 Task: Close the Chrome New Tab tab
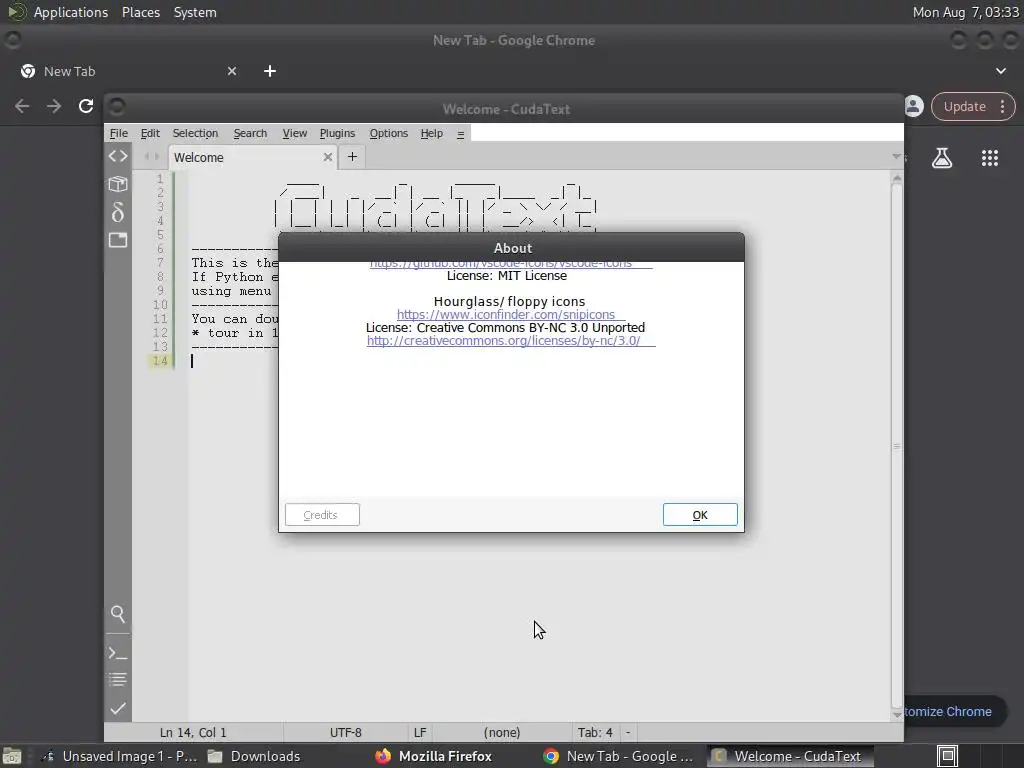(232, 71)
